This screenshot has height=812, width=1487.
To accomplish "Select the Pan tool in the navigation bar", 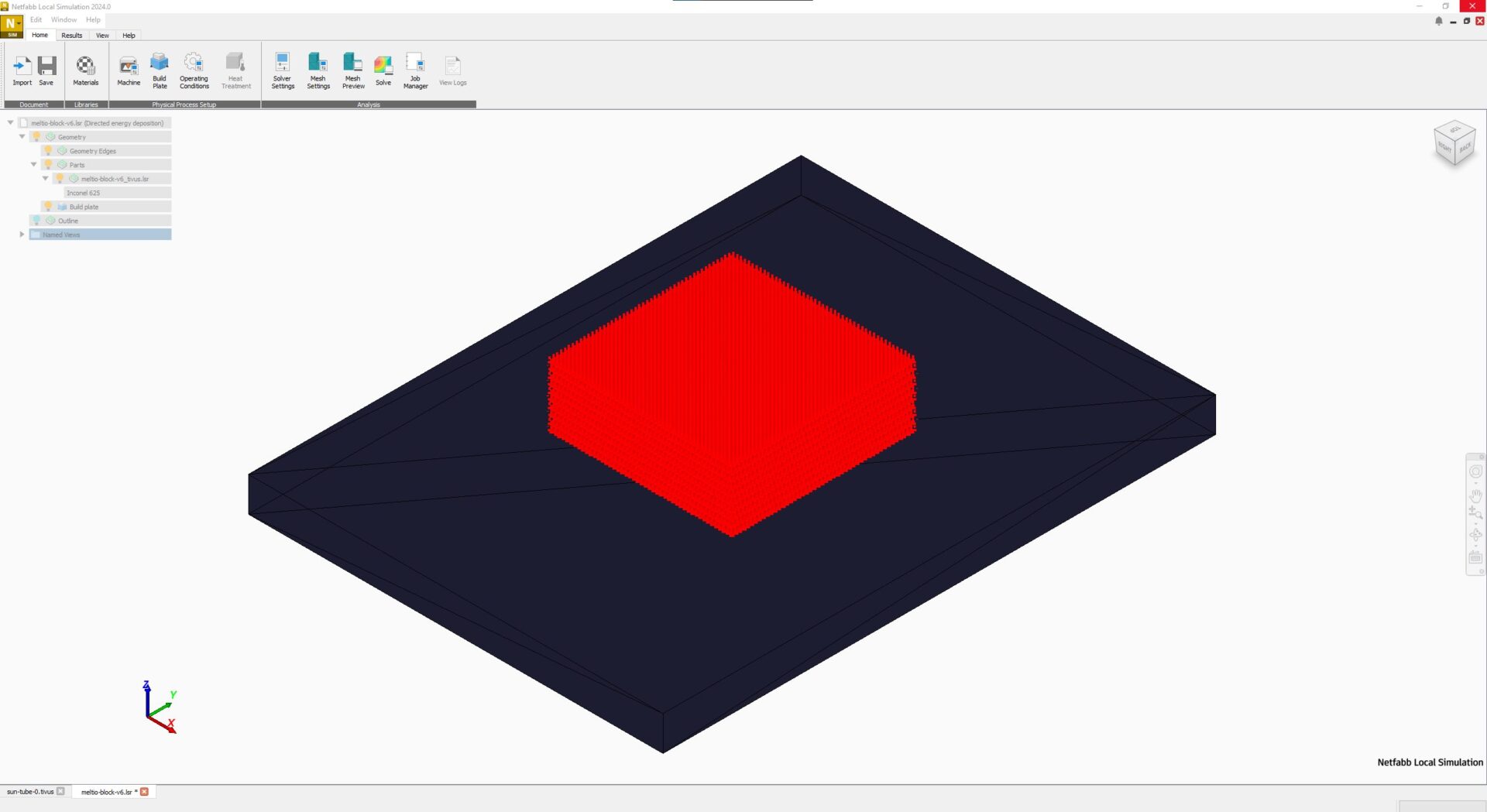I will click(1475, 497).
